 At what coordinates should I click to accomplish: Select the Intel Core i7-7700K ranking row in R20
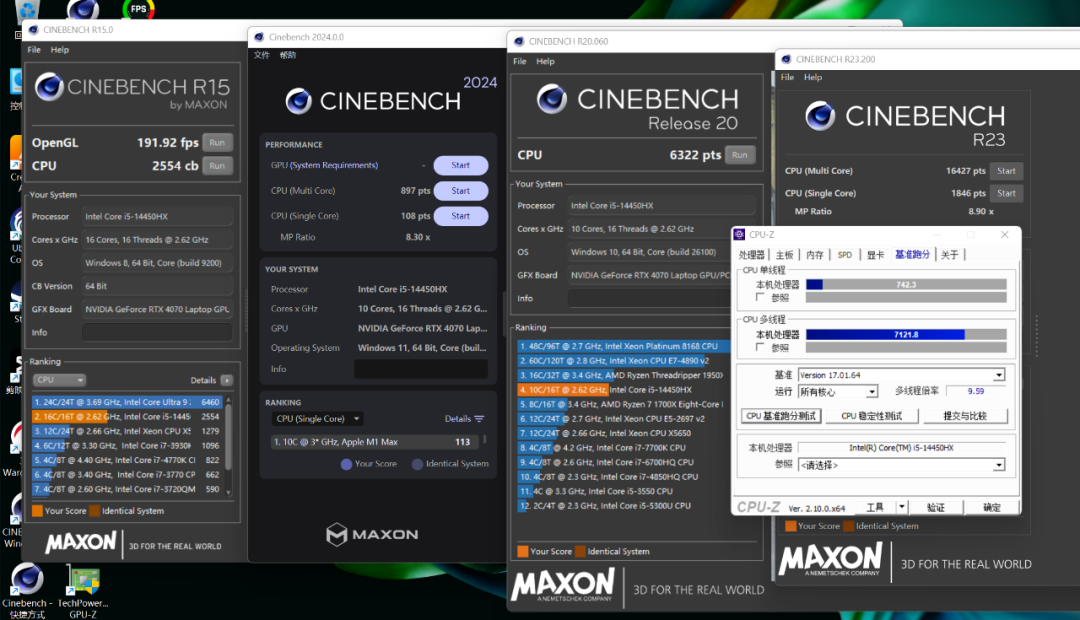623,448
